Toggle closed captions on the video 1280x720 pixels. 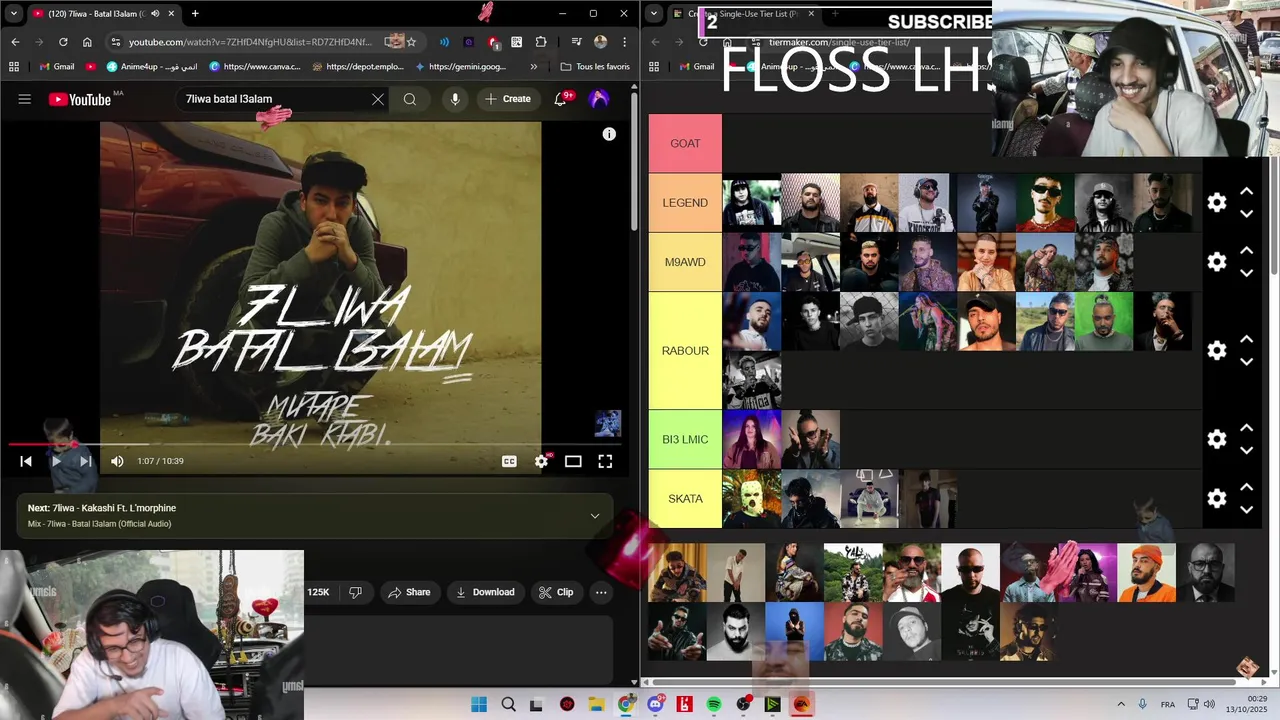coord(509,461)
